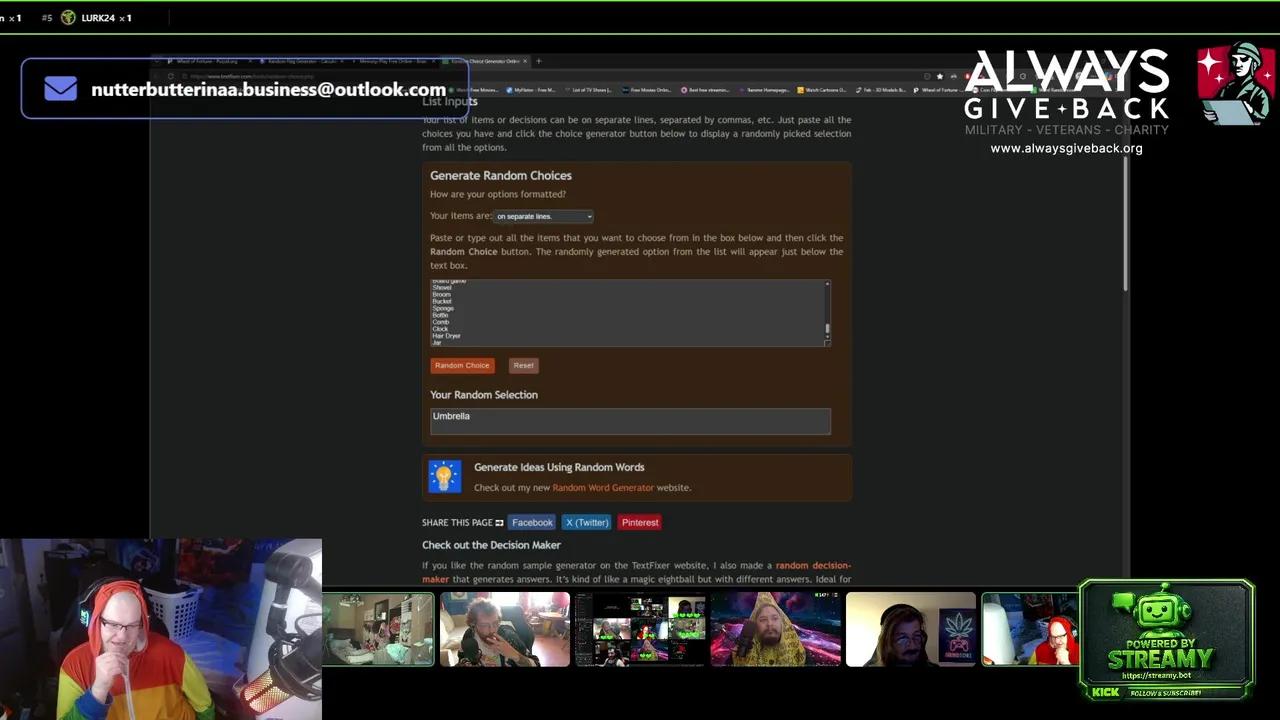Click the outlook.com email address text
The width and height of the screenshot is (1280, 720).
(x=268, y=89)
